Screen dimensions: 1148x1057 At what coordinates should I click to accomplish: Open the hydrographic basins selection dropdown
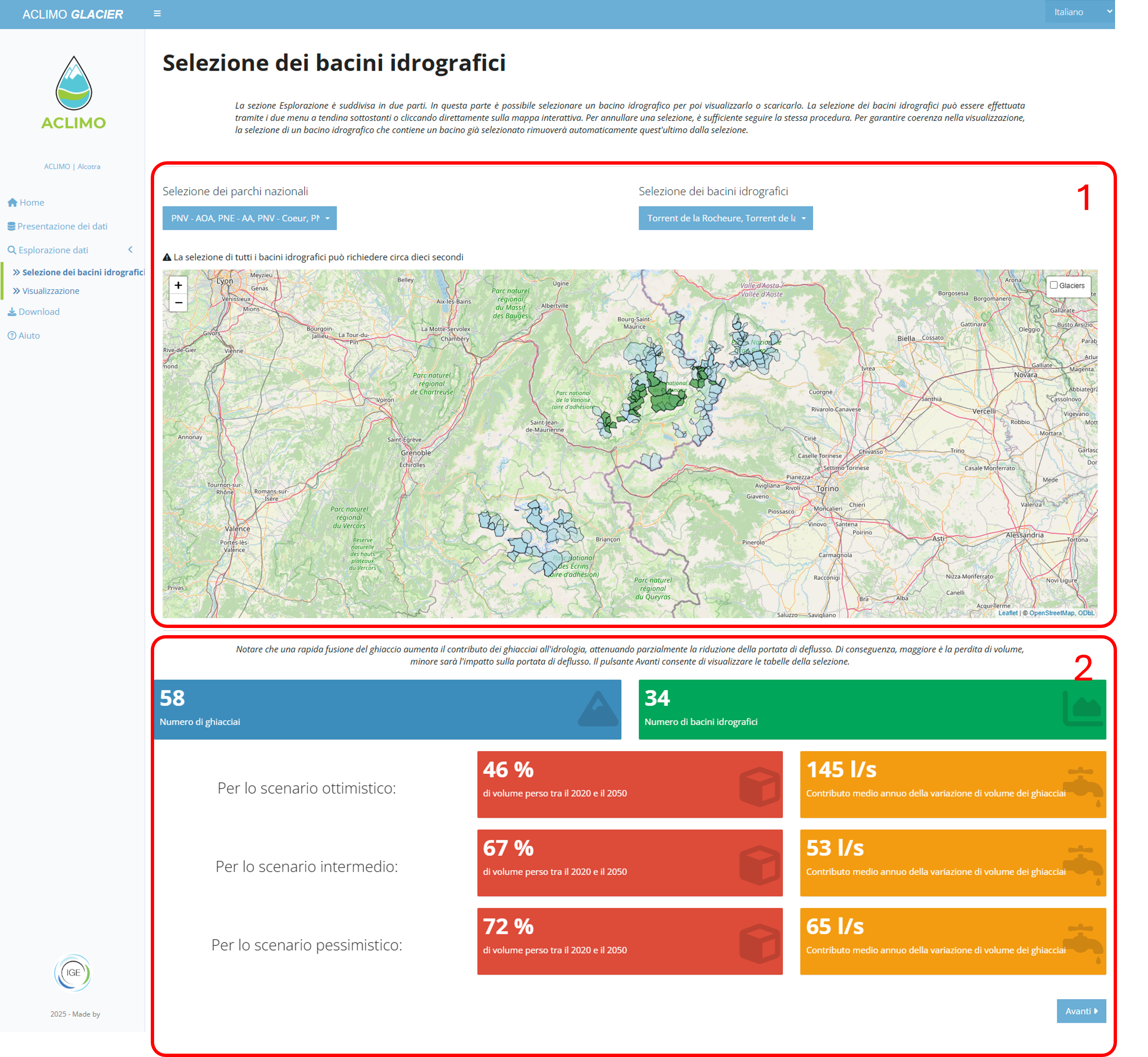tap(725, 218)
